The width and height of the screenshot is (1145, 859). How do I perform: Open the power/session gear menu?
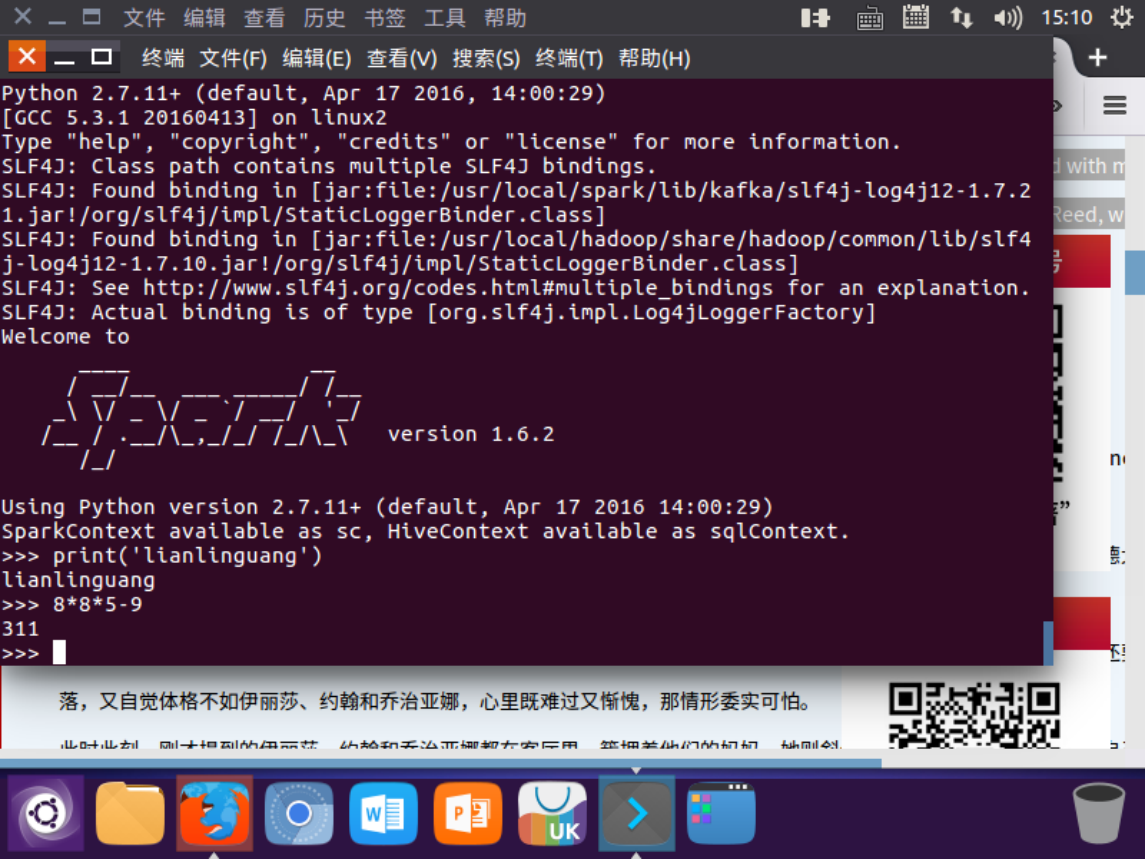coord(1122,17)
